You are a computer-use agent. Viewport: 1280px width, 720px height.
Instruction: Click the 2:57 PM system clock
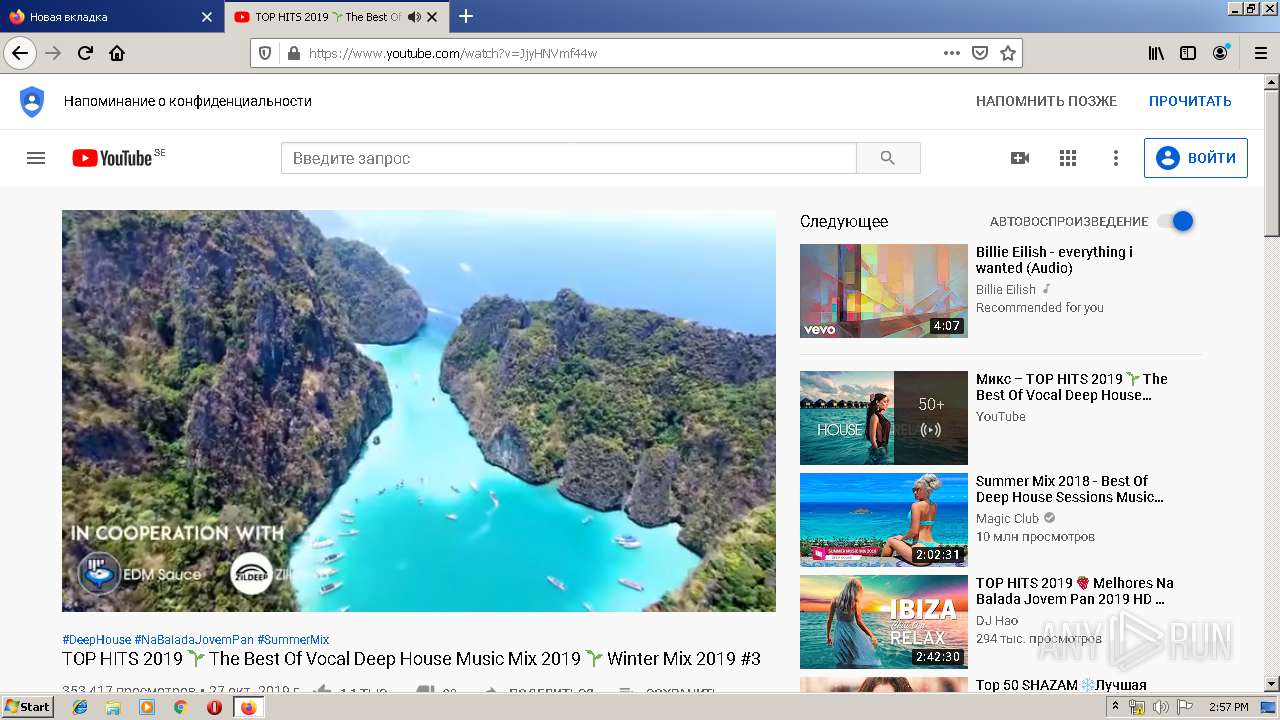[1228, 707]
